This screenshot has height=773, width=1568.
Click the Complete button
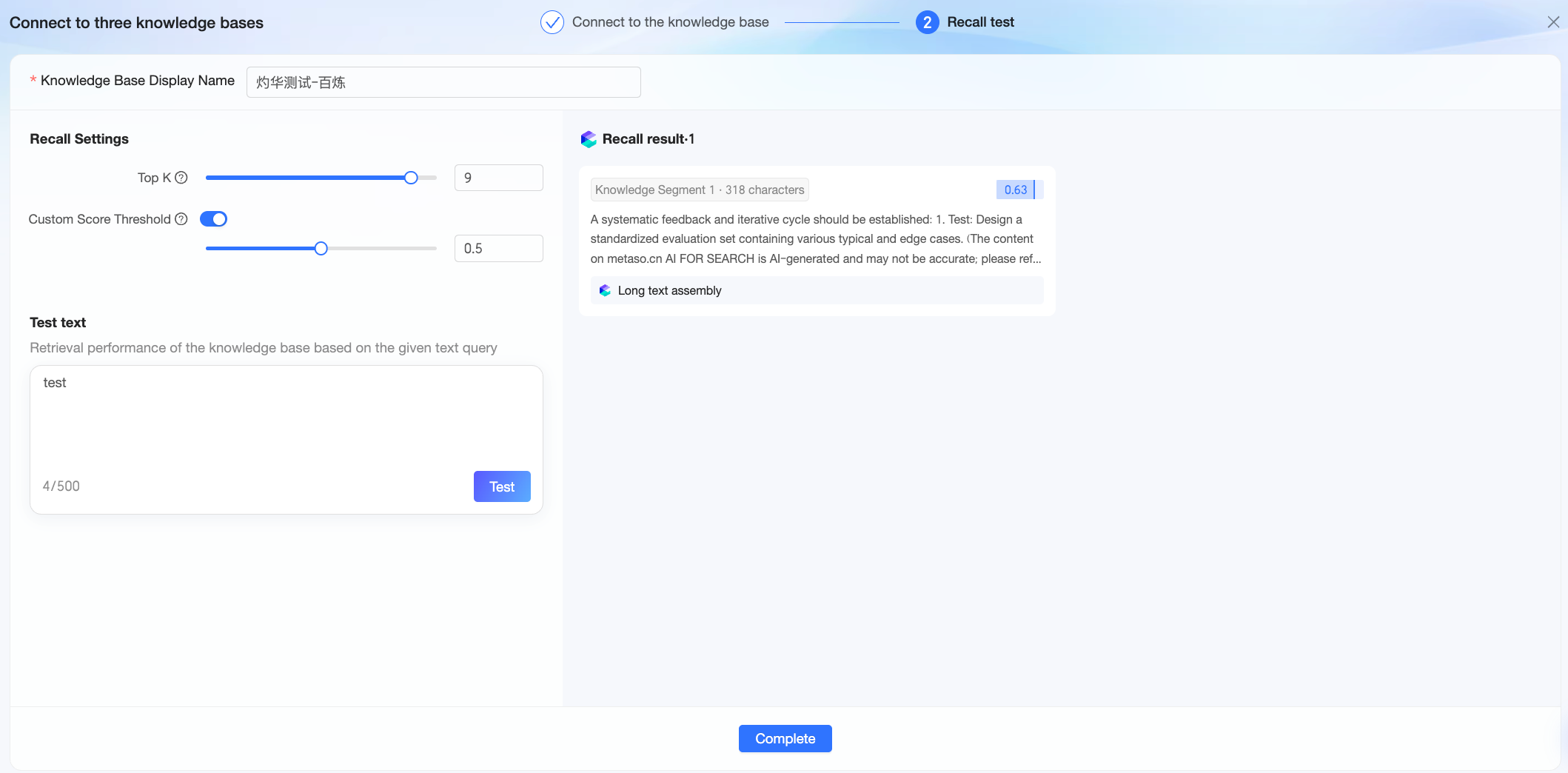coord(785,738)
